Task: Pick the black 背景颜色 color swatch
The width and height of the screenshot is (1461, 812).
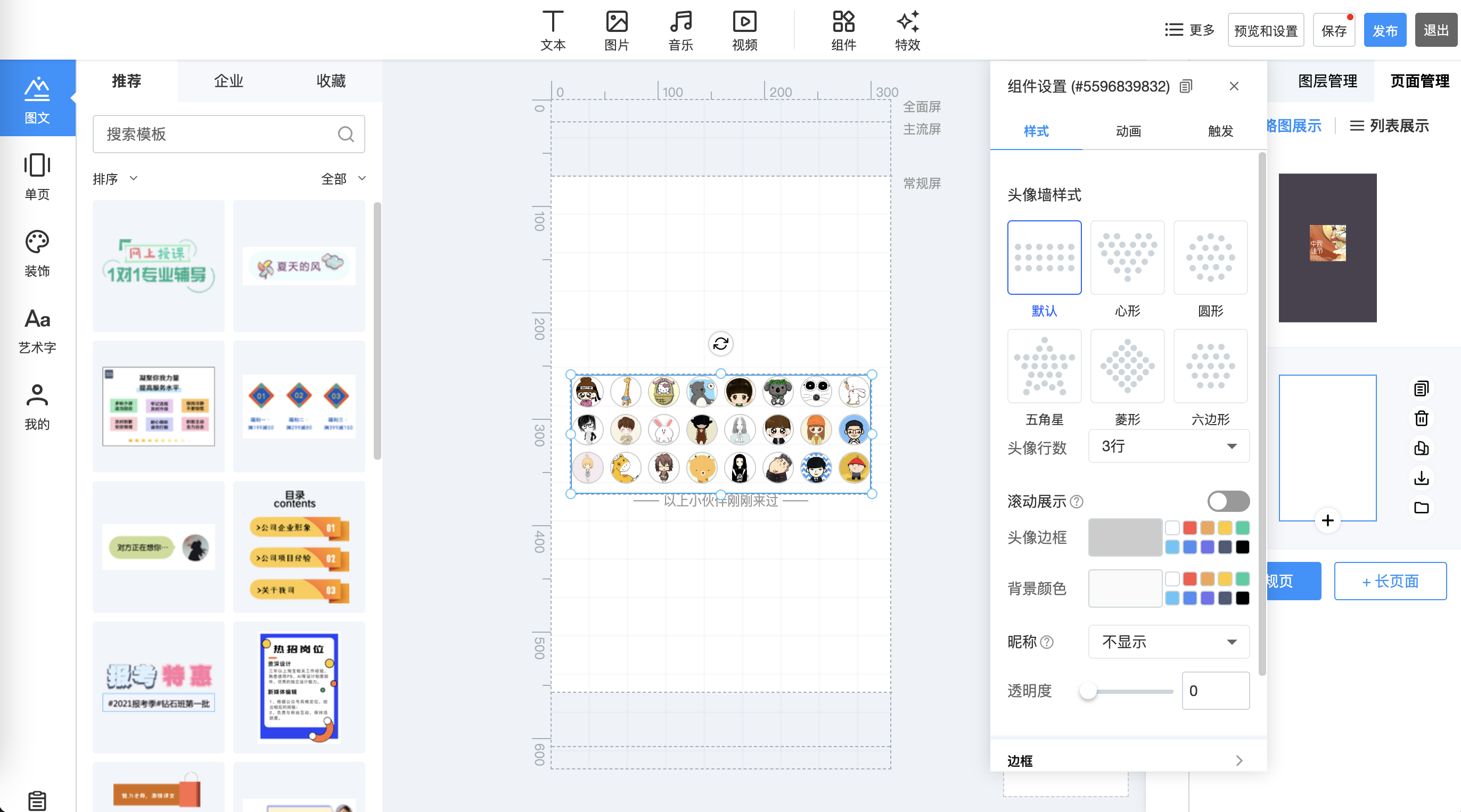Action: click(x=1242, y=598)
